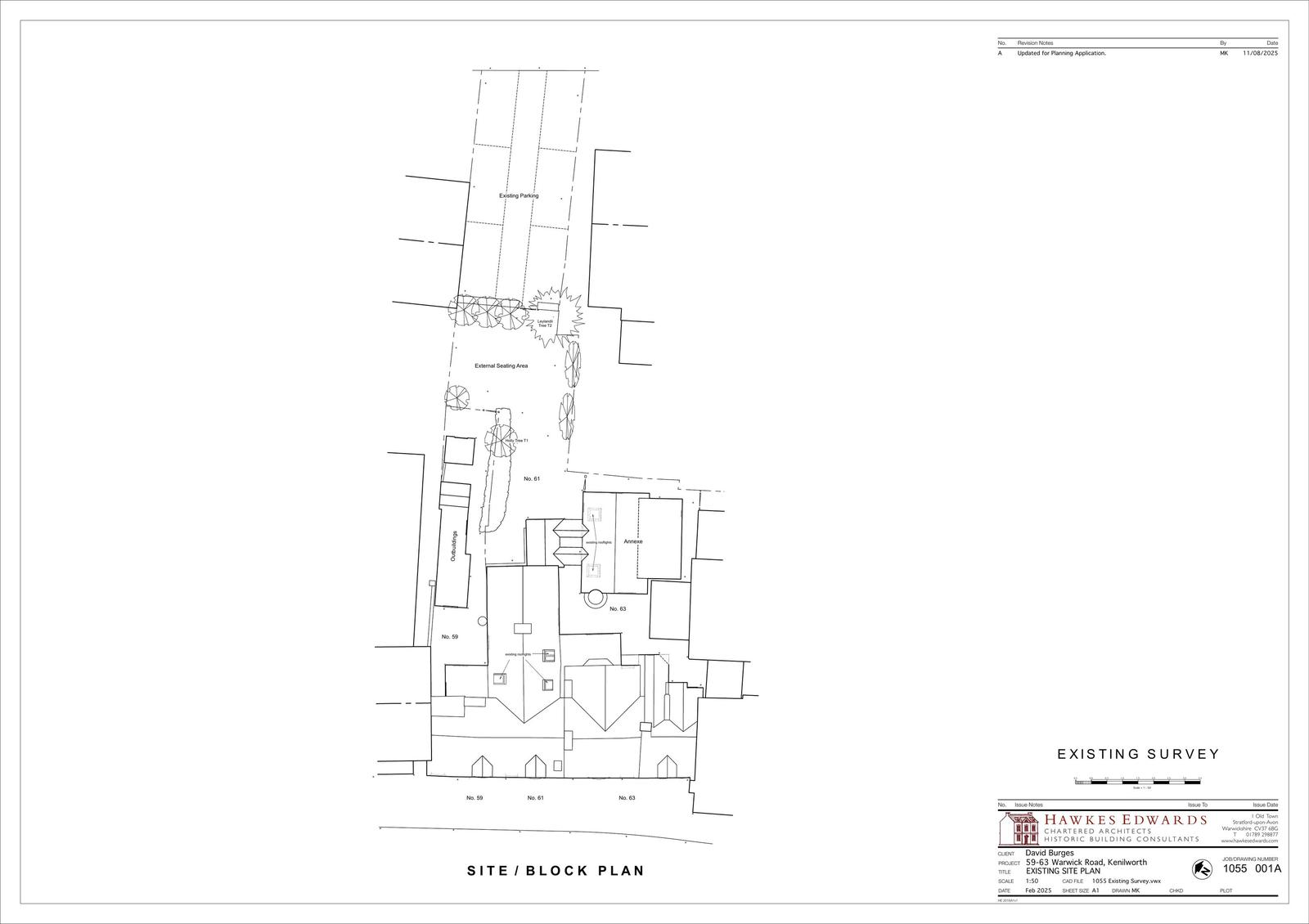The height and width of the screenshot is (924, 1309).
Task: Click the 'HAWKES EDWARDS' company name
Action: click(1126, 819)
